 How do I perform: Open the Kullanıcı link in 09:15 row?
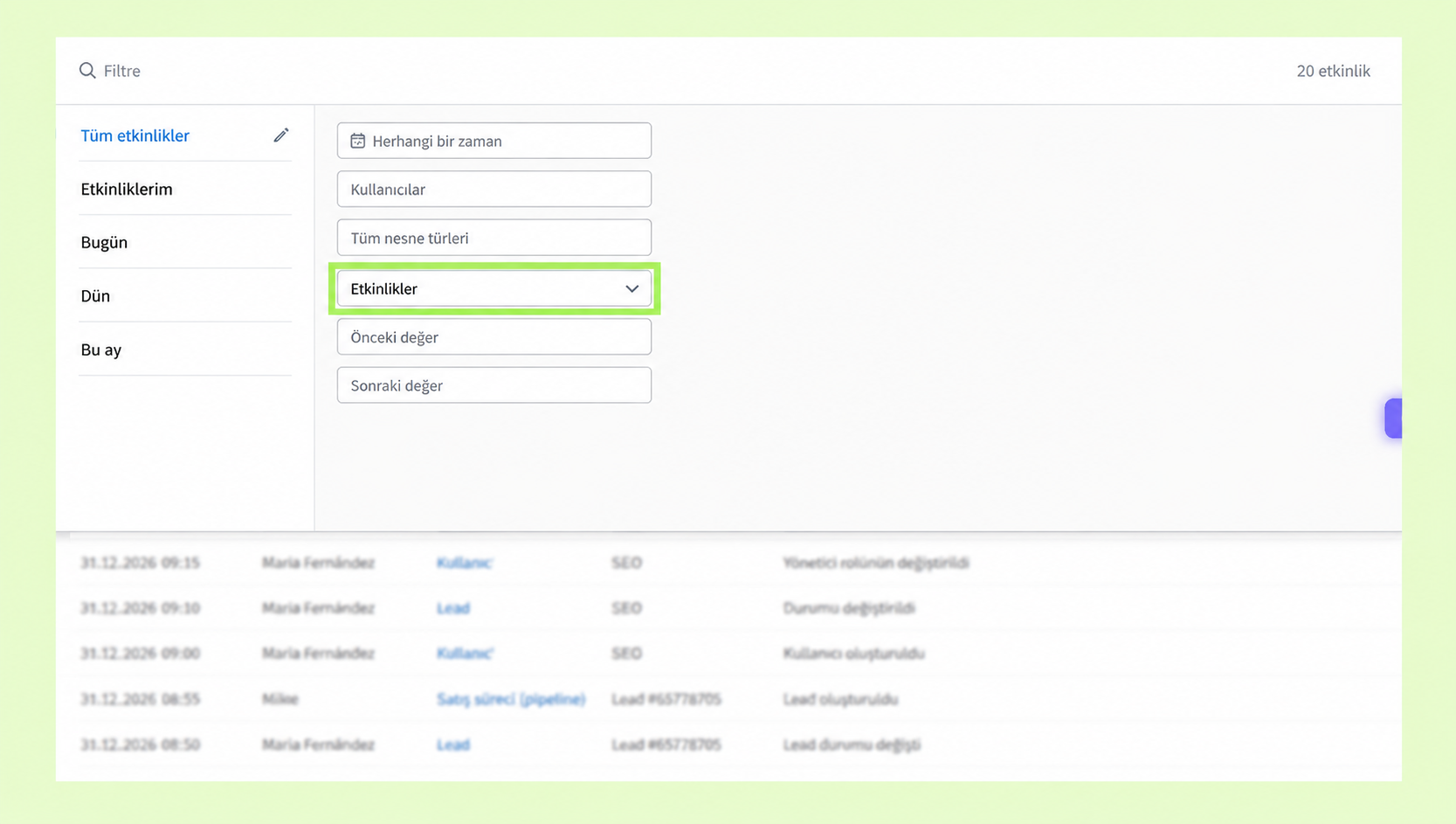coord(465,563)
